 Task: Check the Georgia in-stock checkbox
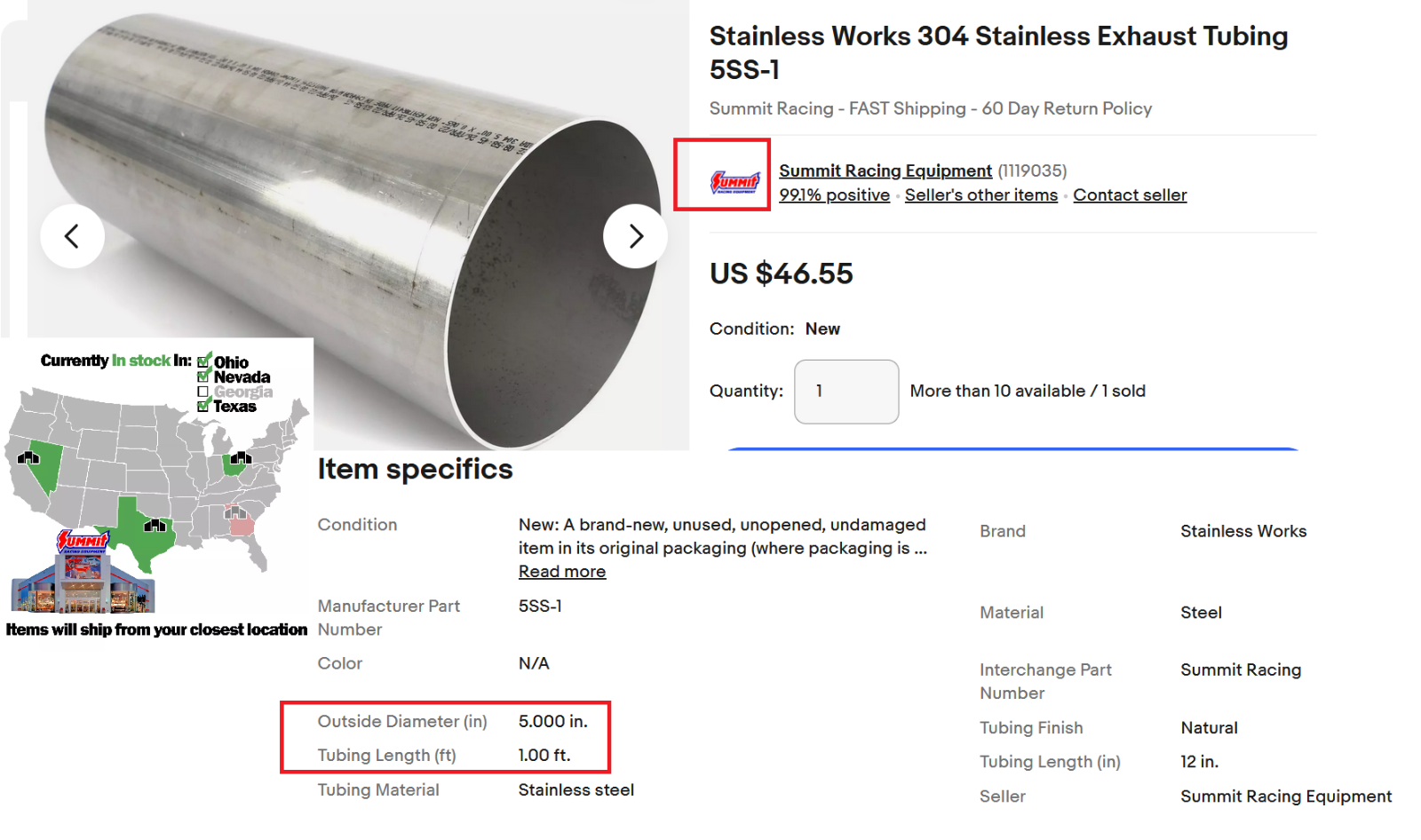(203, 392)
